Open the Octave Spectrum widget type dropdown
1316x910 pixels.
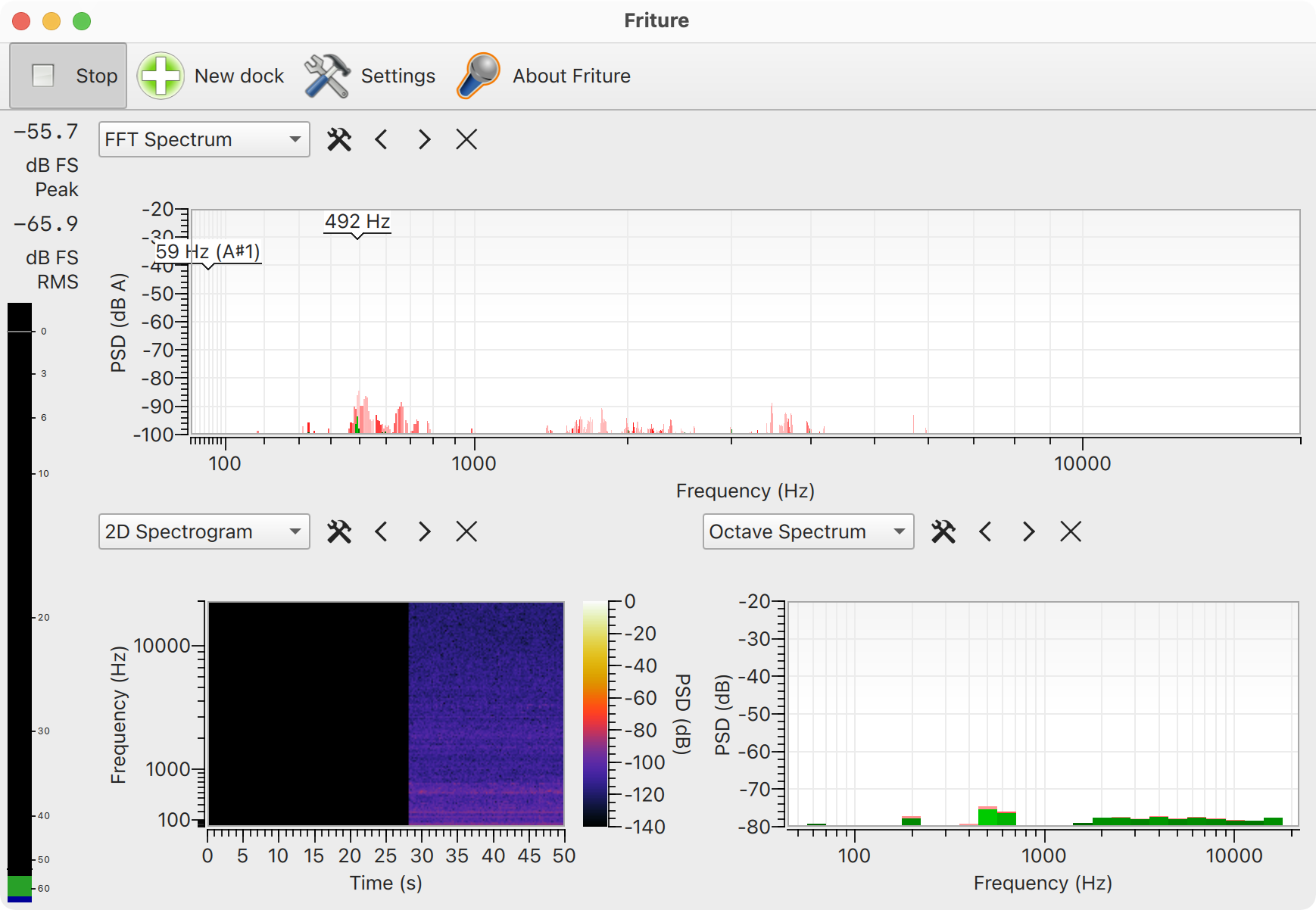click(x=809, y=531)
